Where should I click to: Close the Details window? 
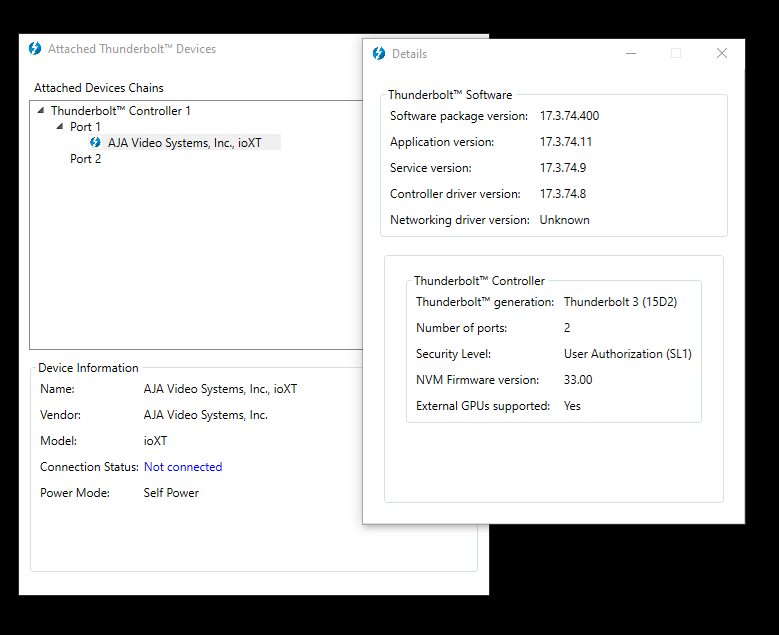(722, 54)
